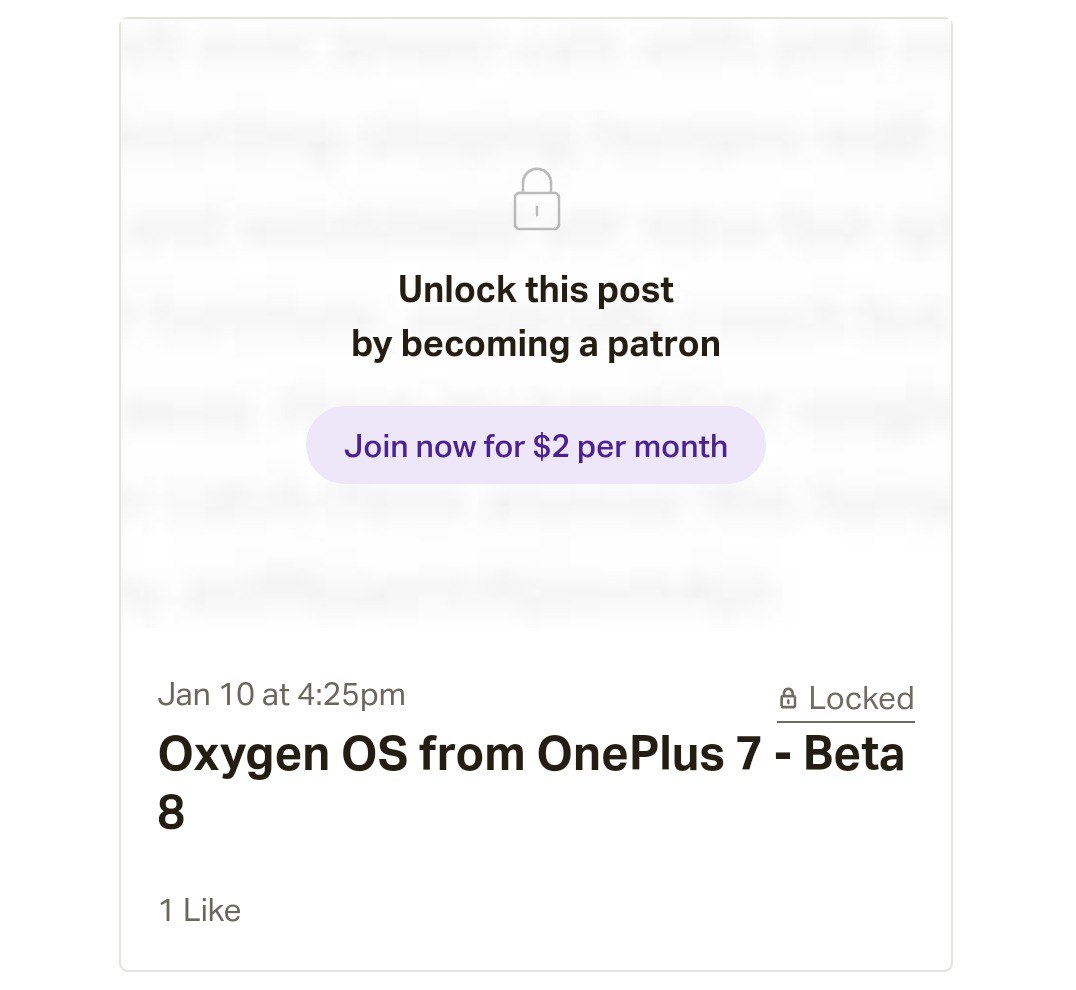This screenshot has width=1076, height=990.
Task: Click the Unlock this post heading
Action: click(x=536, y=290)
